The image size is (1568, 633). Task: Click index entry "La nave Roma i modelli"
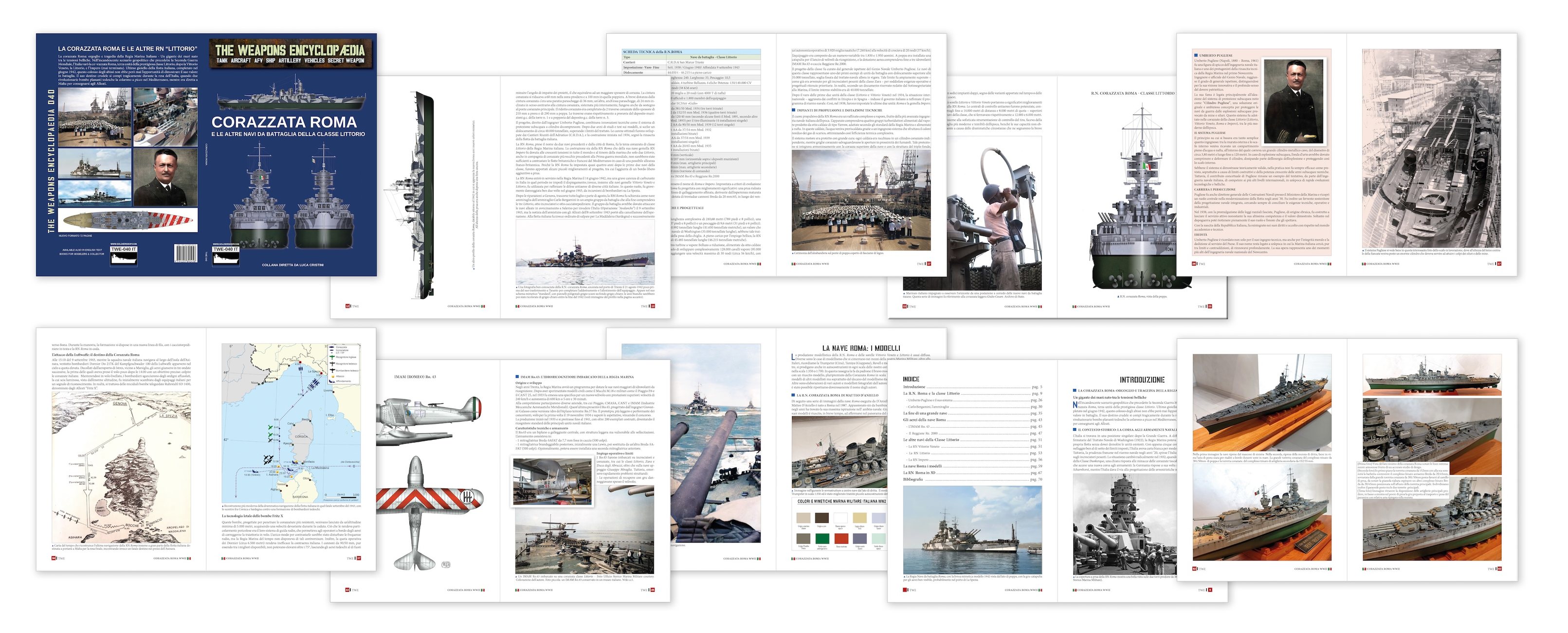923,466
